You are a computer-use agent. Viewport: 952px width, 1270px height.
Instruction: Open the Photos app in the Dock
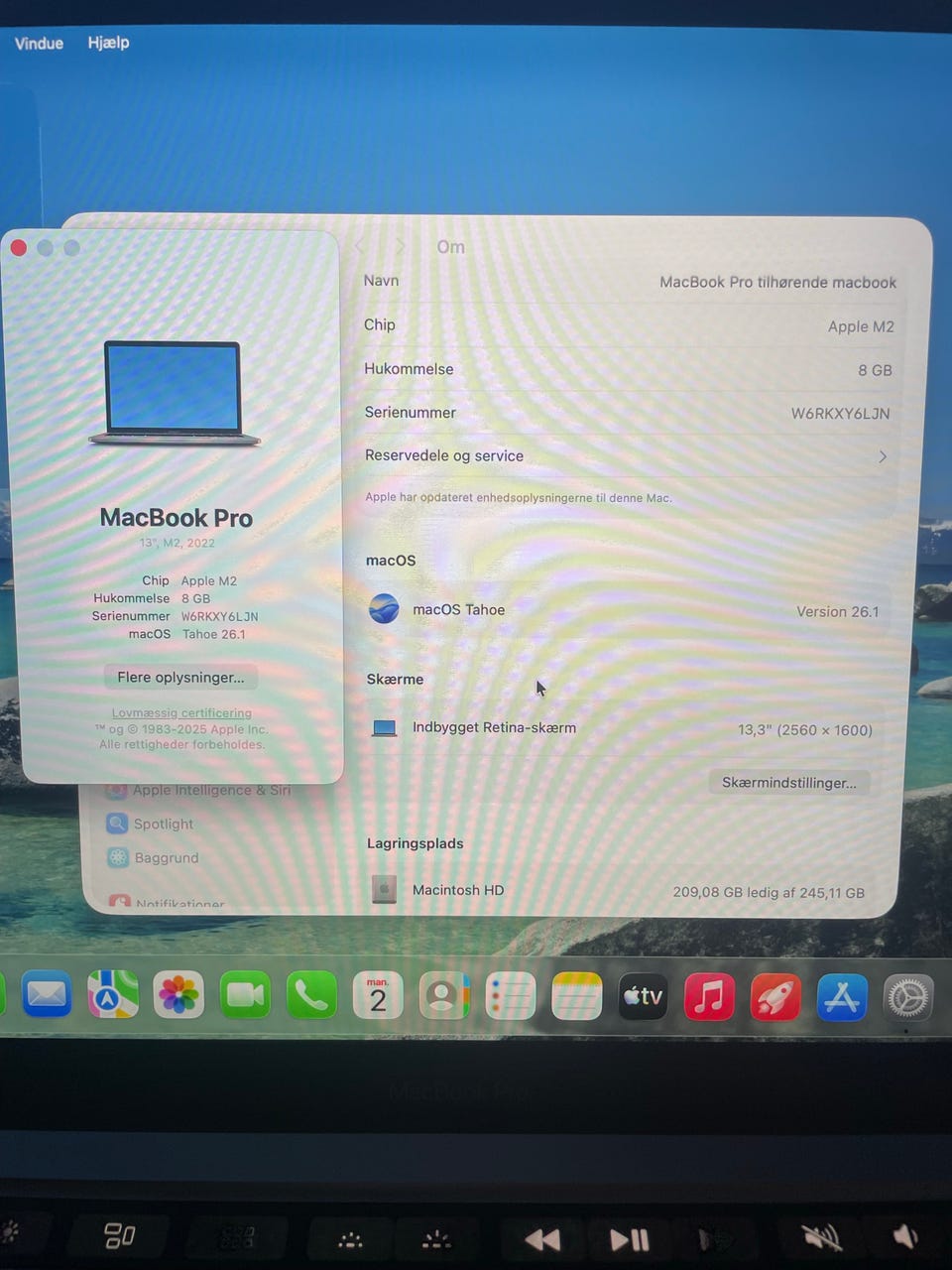178,994
